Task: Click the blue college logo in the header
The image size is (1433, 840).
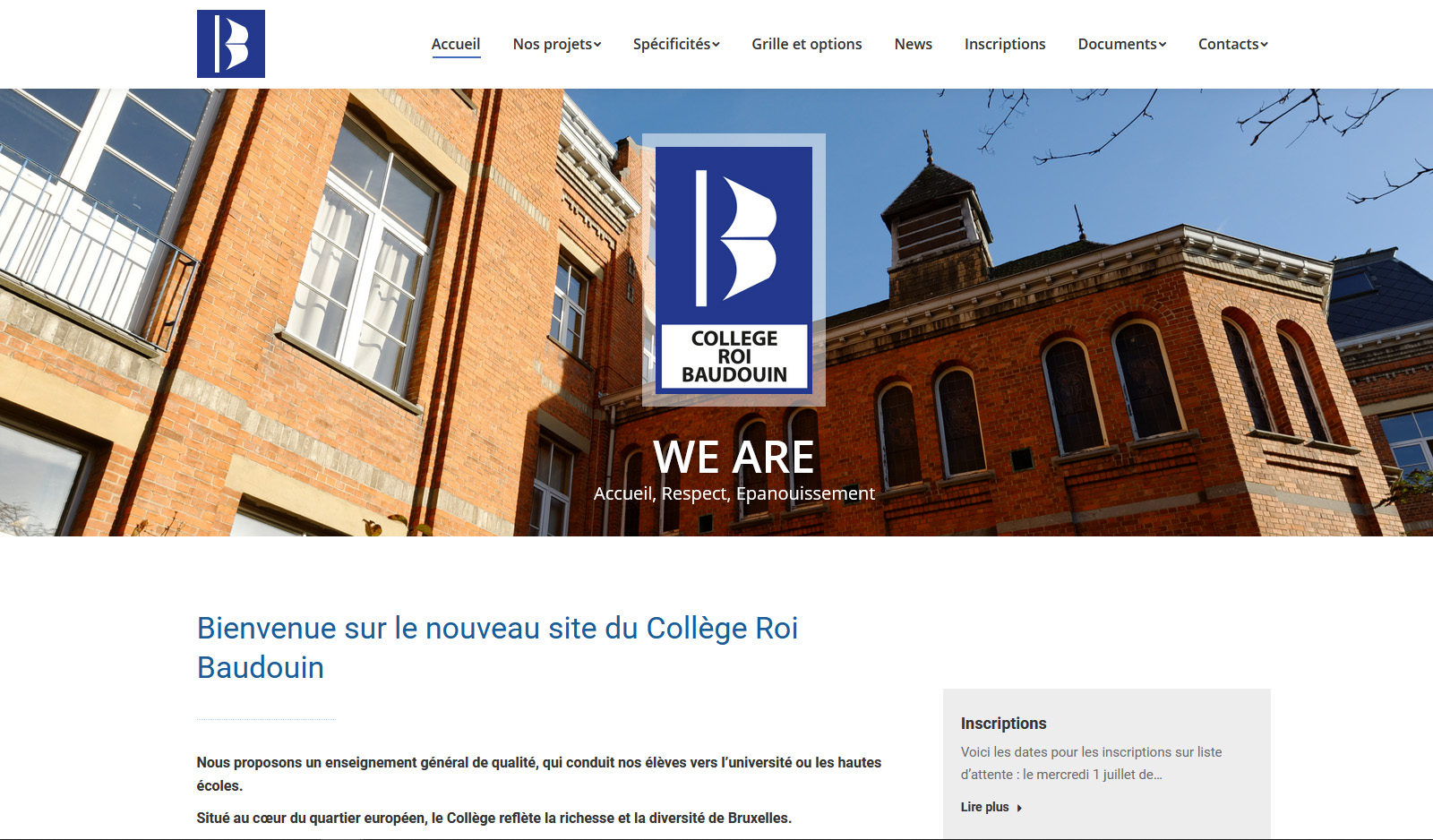Action: point(231,44)
